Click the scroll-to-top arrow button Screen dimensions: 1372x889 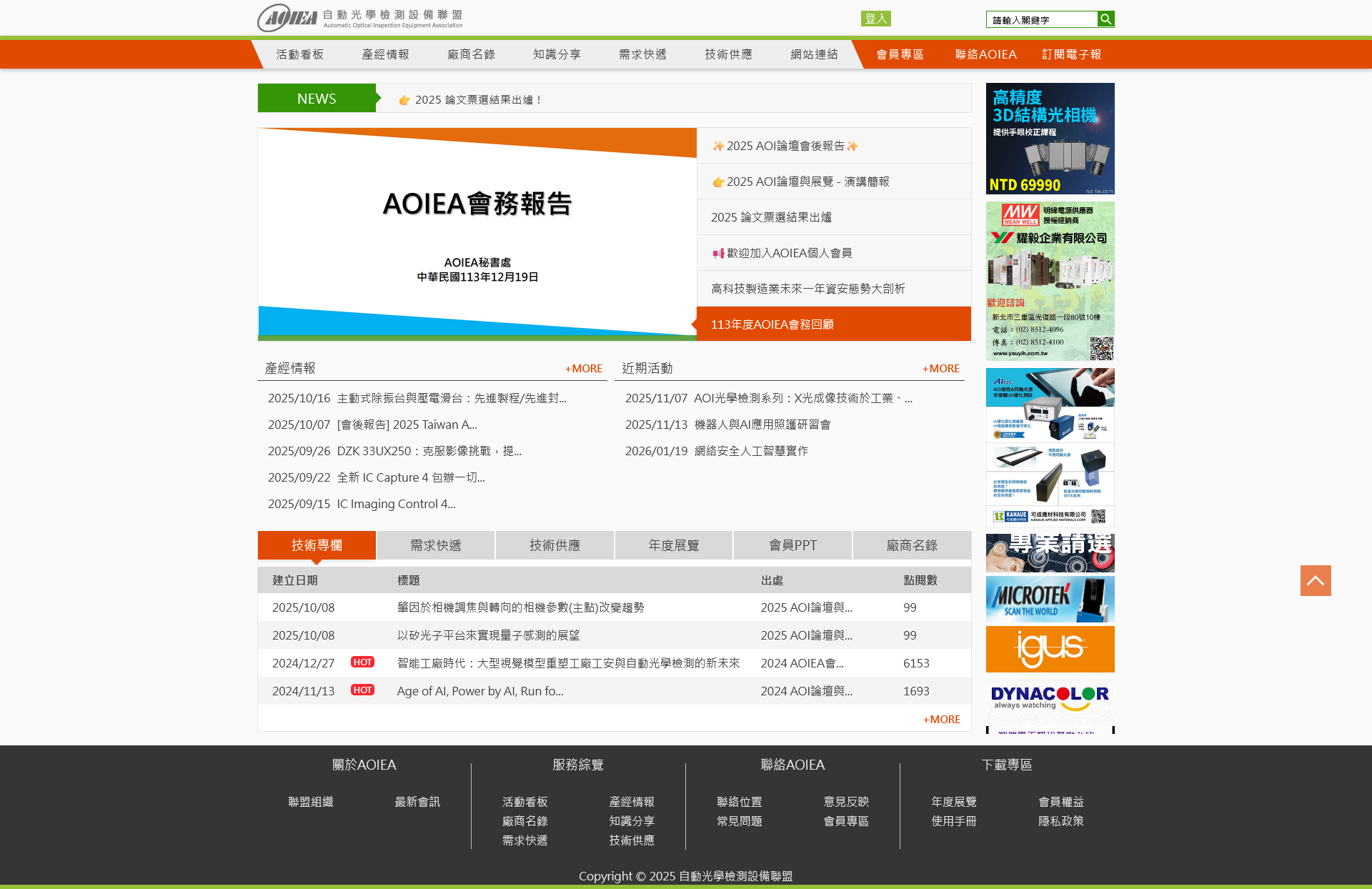[x=1315, y=580]
